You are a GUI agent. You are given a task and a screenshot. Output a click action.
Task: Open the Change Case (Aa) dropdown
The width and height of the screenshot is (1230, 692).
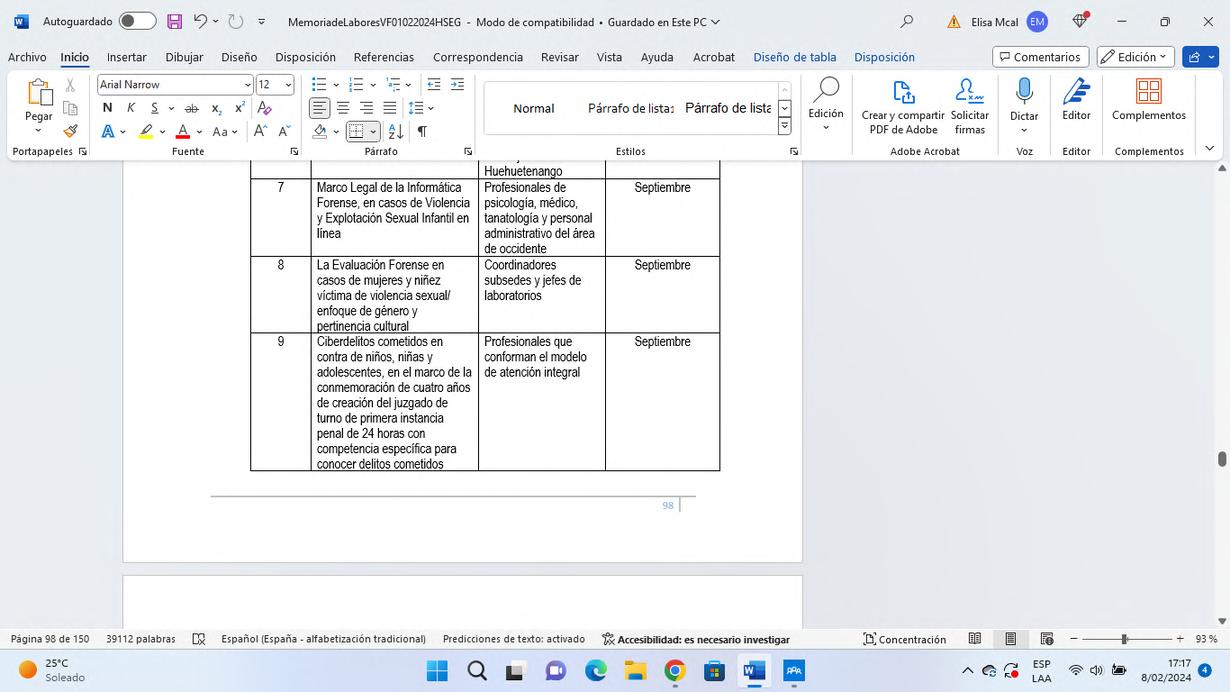[226, 131]
